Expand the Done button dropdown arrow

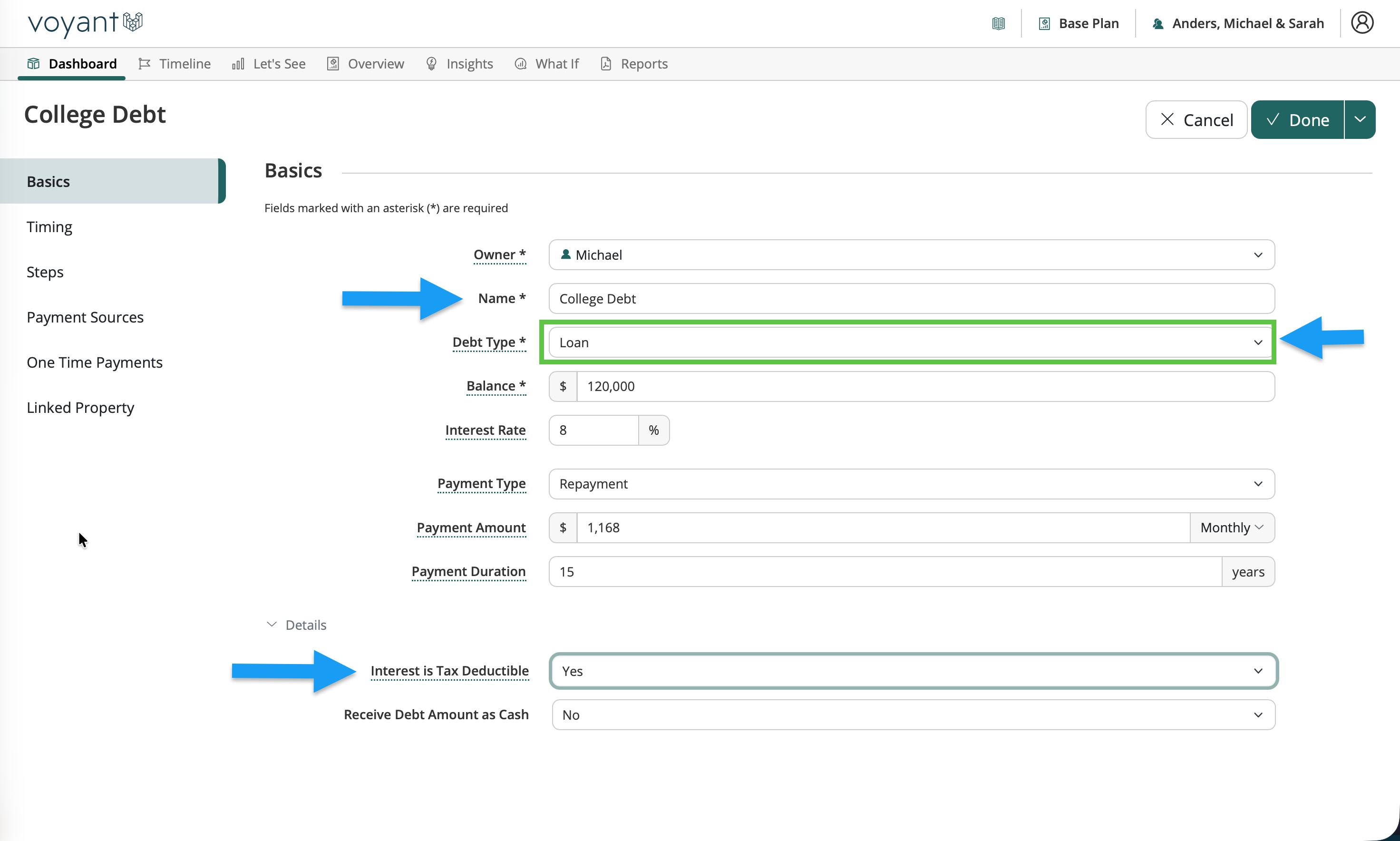pyautogui.click(x=1360, y=119)
